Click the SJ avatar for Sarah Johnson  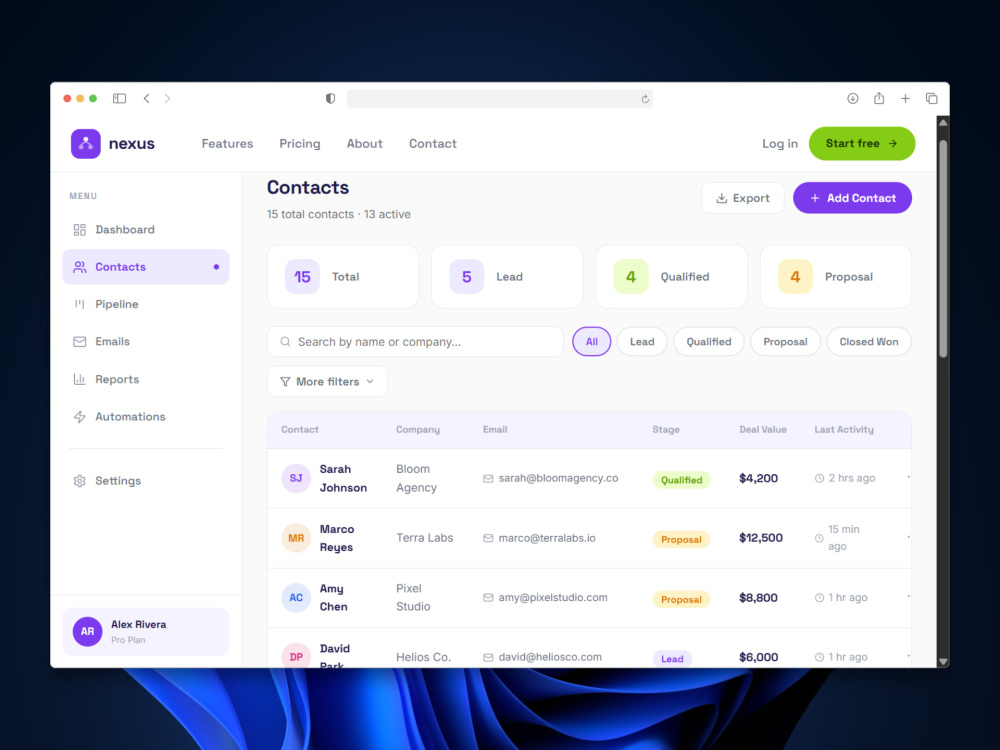pos(296,478)
